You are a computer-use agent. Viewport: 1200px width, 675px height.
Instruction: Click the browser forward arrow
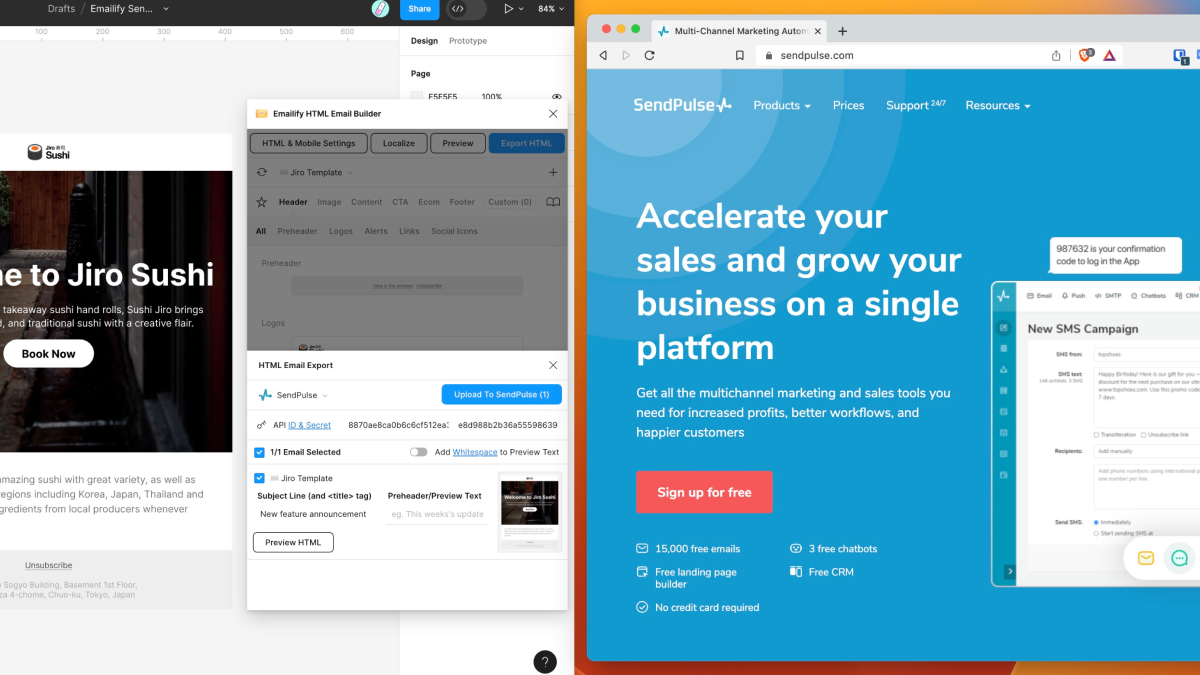[626, 56]
